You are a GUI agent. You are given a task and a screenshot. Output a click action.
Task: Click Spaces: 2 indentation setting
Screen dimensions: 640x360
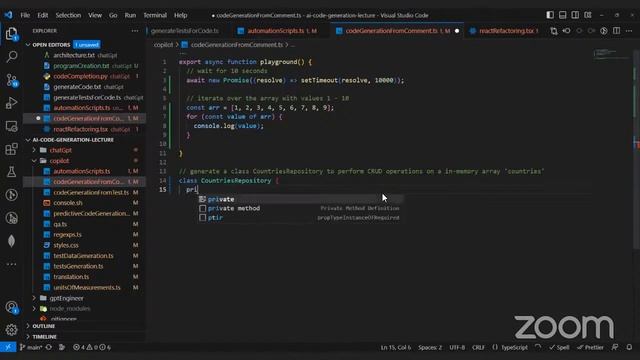(x=430, y=347)
